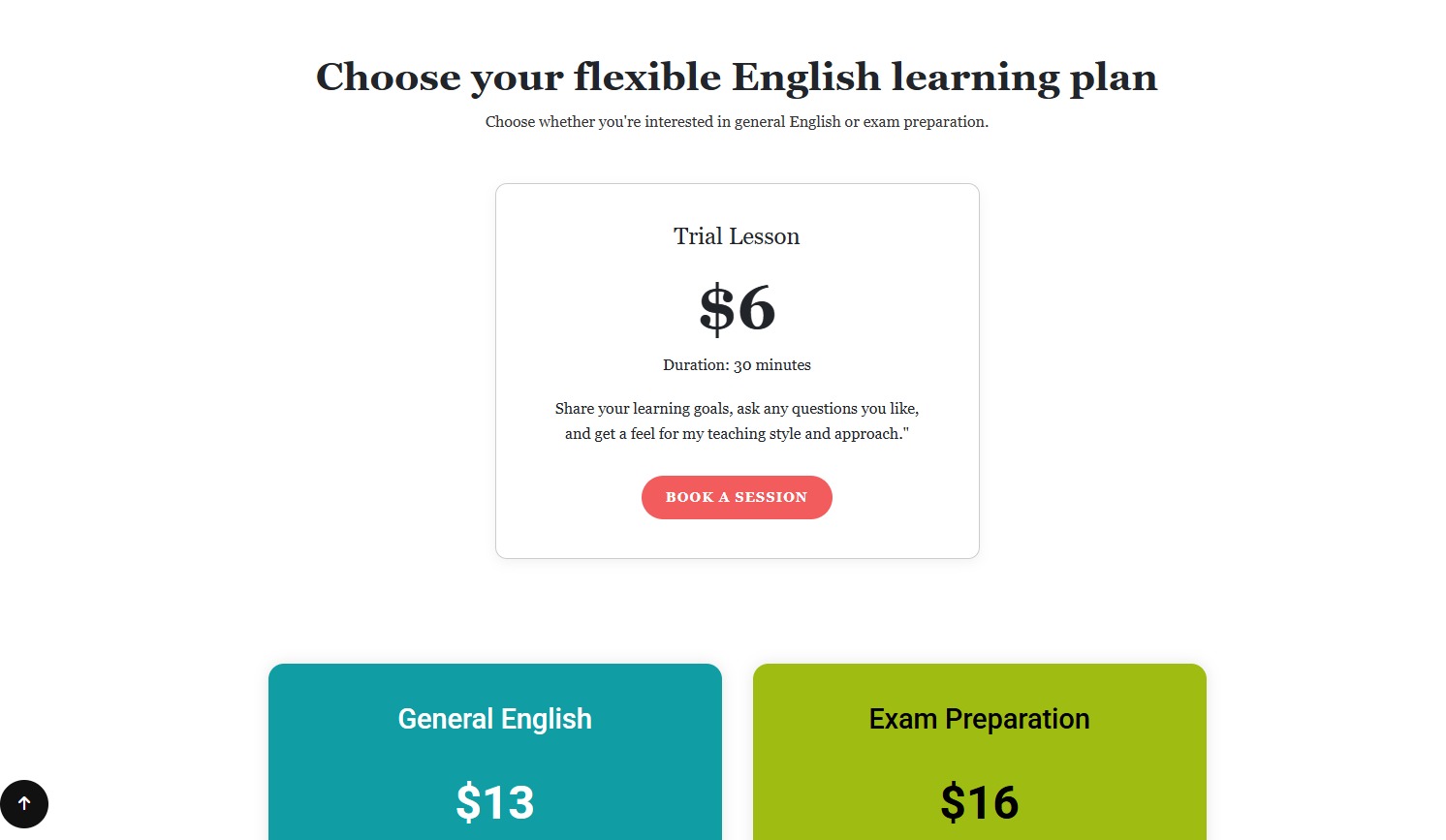Select the $6 trial price
This screenshot has height=840, width=1446.
(737, 308)
